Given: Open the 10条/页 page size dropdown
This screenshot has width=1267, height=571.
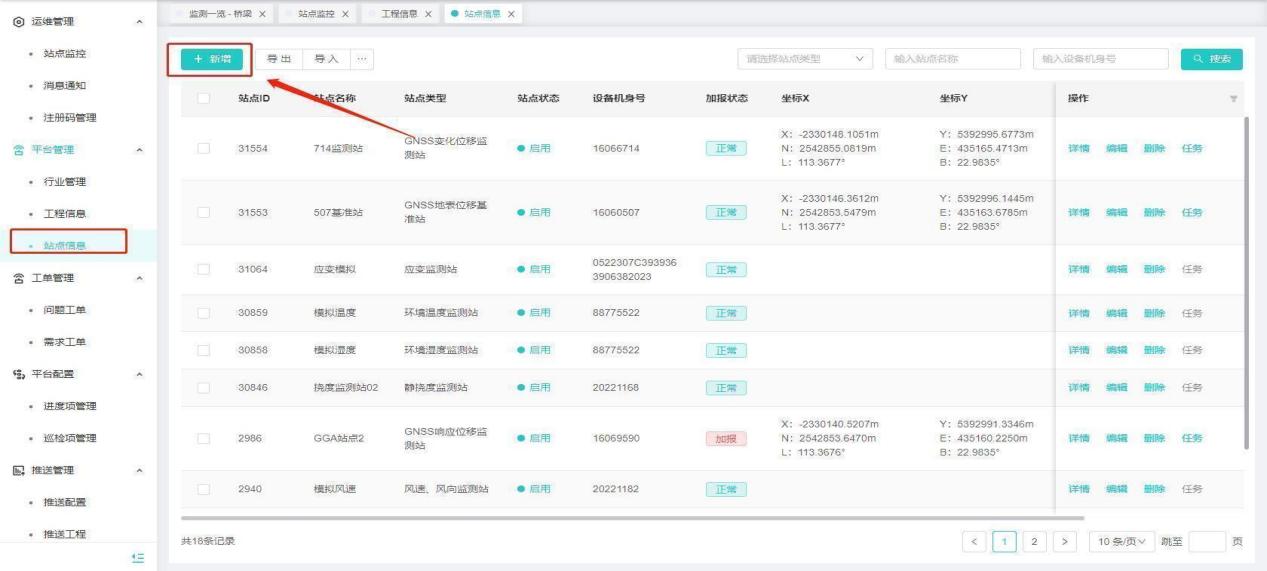Looking at the screenshot, I should [1120, 541].
